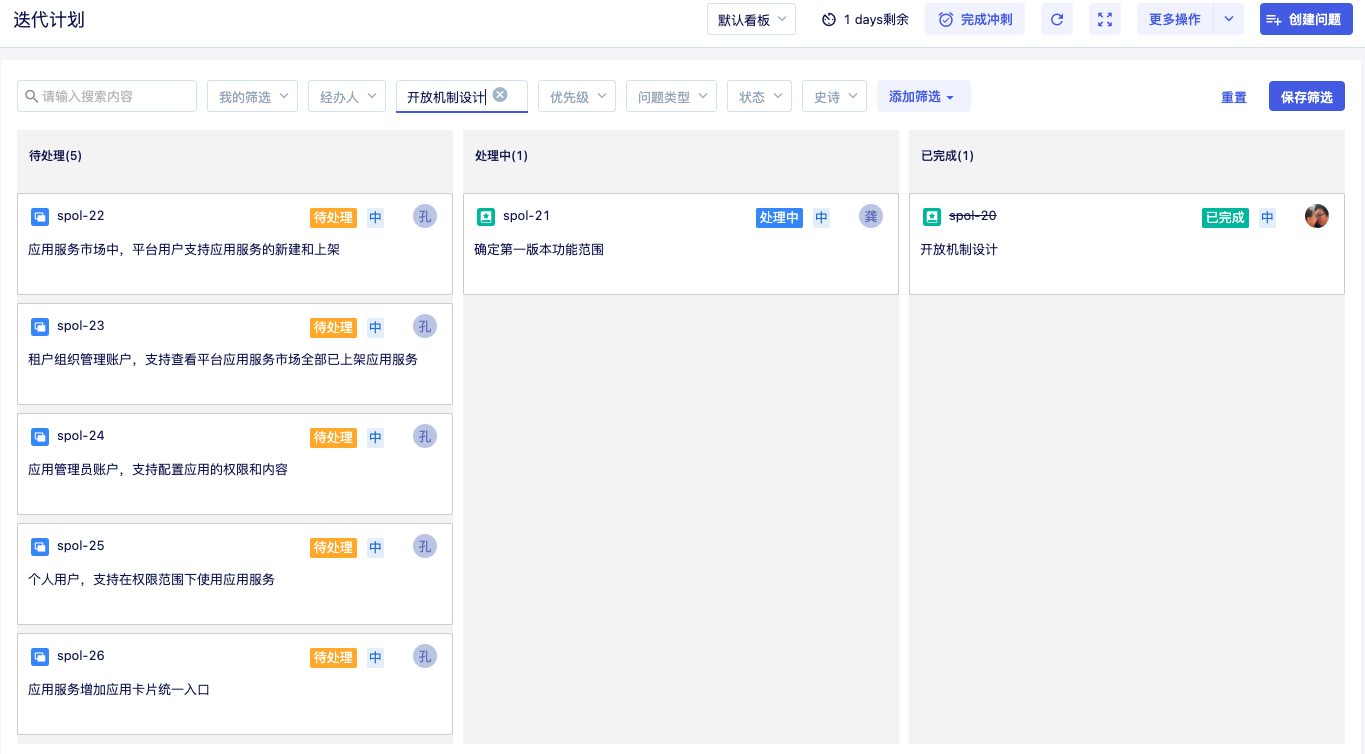Click assignee avatar 孔 on spol-25
The height and width of the screenshot is (754, 1365).
[425, 546]
